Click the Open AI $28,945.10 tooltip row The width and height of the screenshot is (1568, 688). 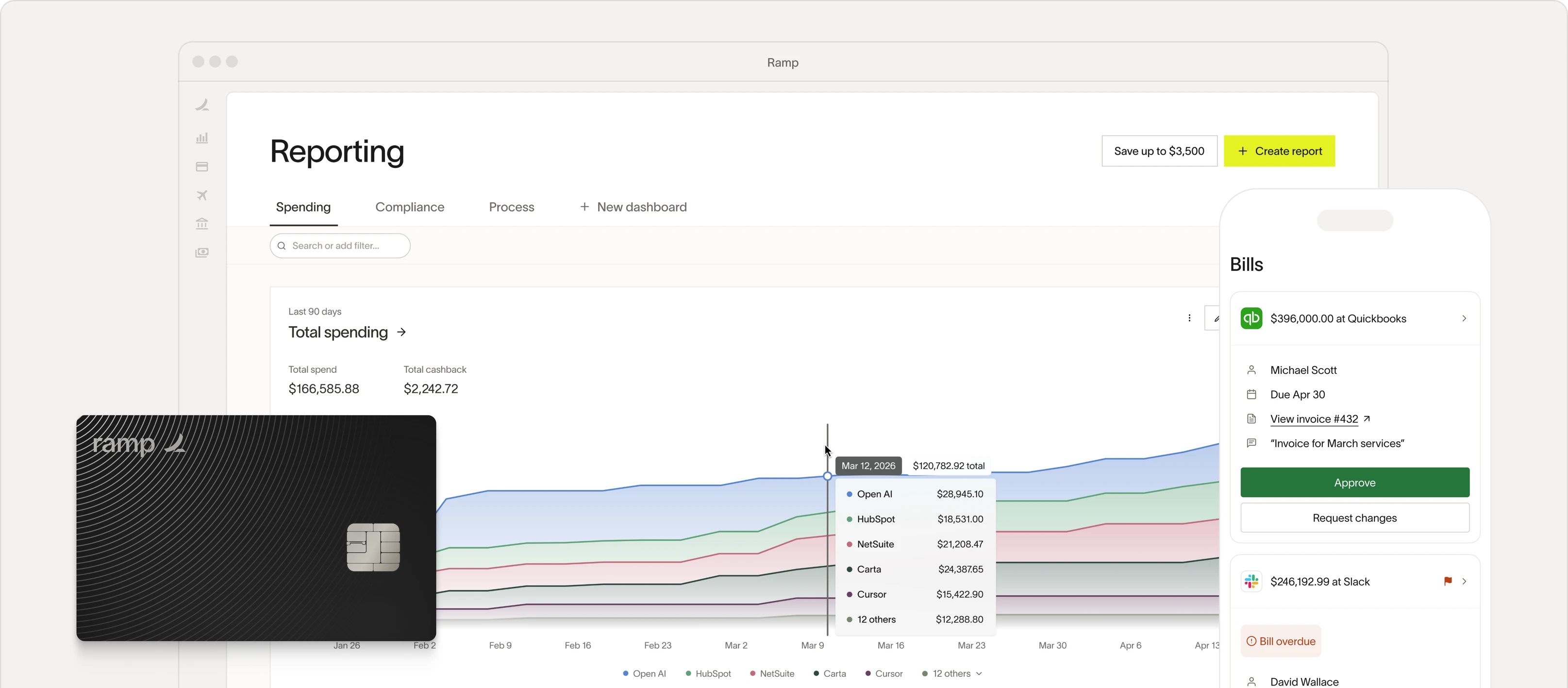tap(915, 494)
